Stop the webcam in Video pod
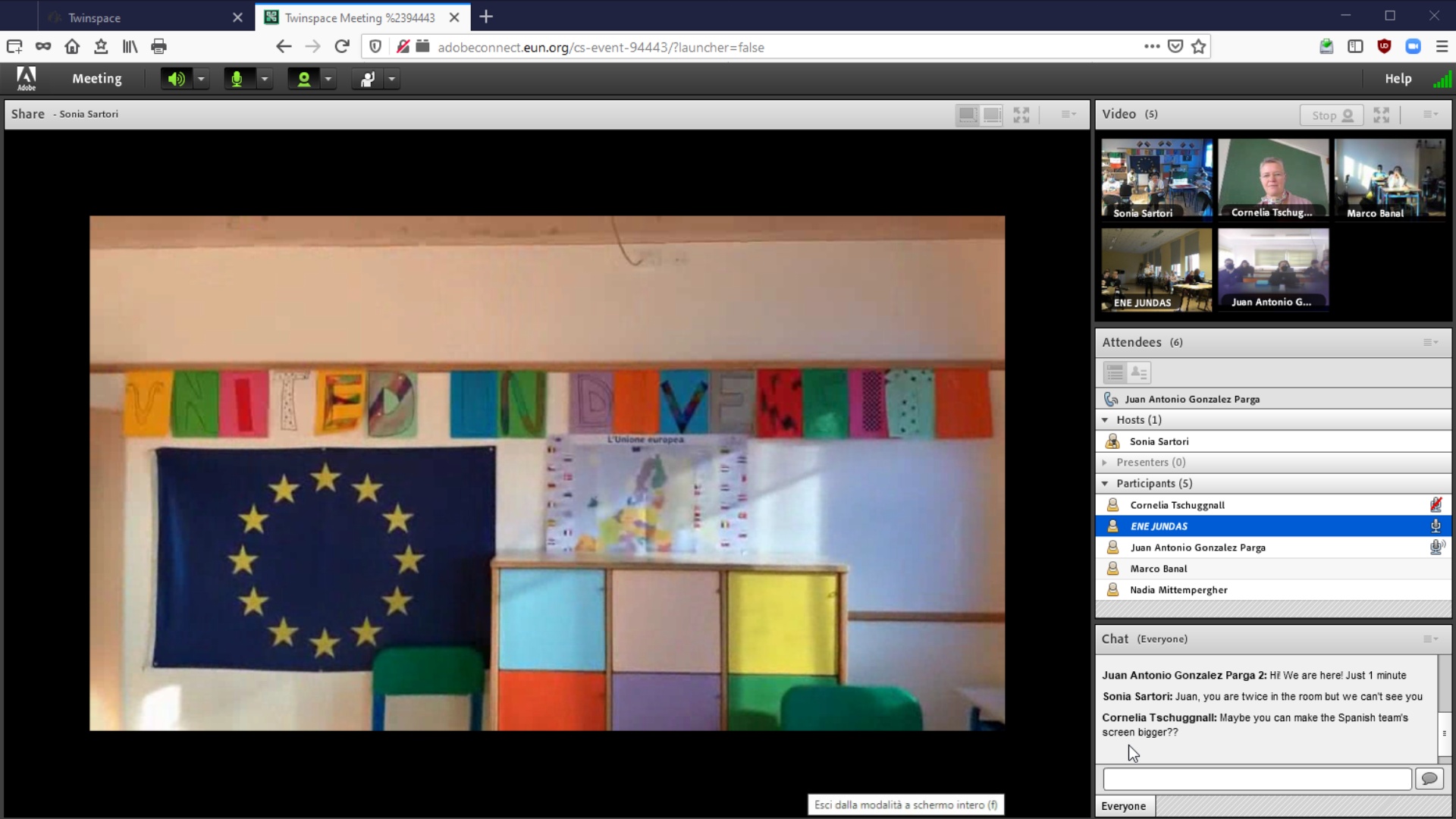Screen dimensions: 1456x819 (1332, 115)
